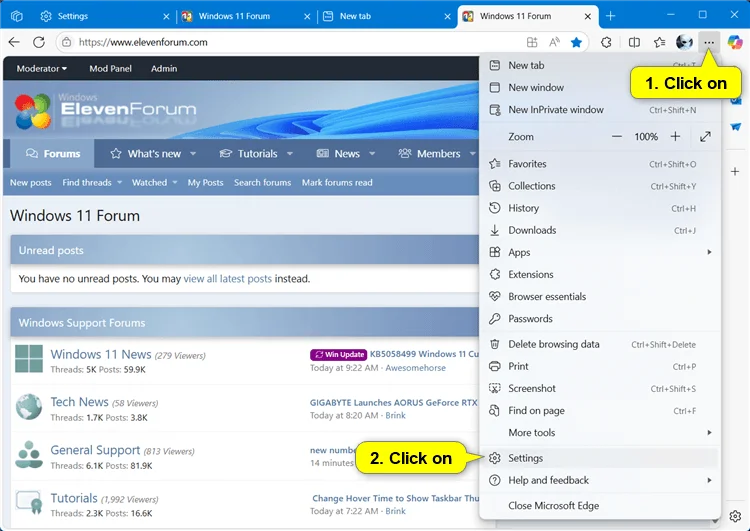Open the view all latest posts link

[227, 278]
